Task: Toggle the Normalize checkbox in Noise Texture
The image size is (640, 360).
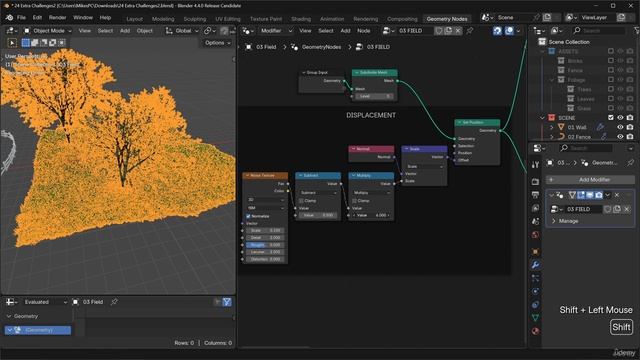Action: coord(248,216)
